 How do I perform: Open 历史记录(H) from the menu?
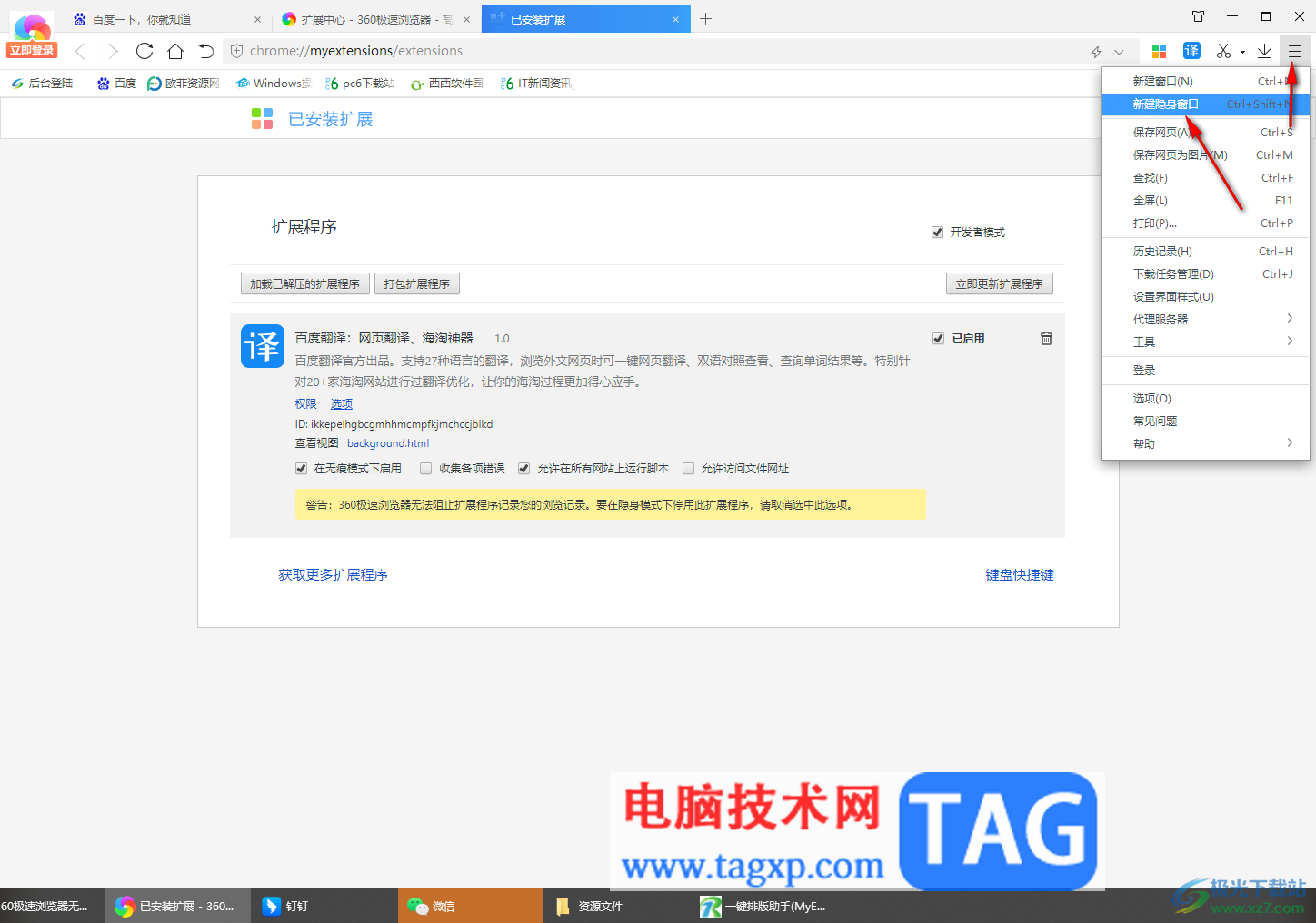point(1205,252)
